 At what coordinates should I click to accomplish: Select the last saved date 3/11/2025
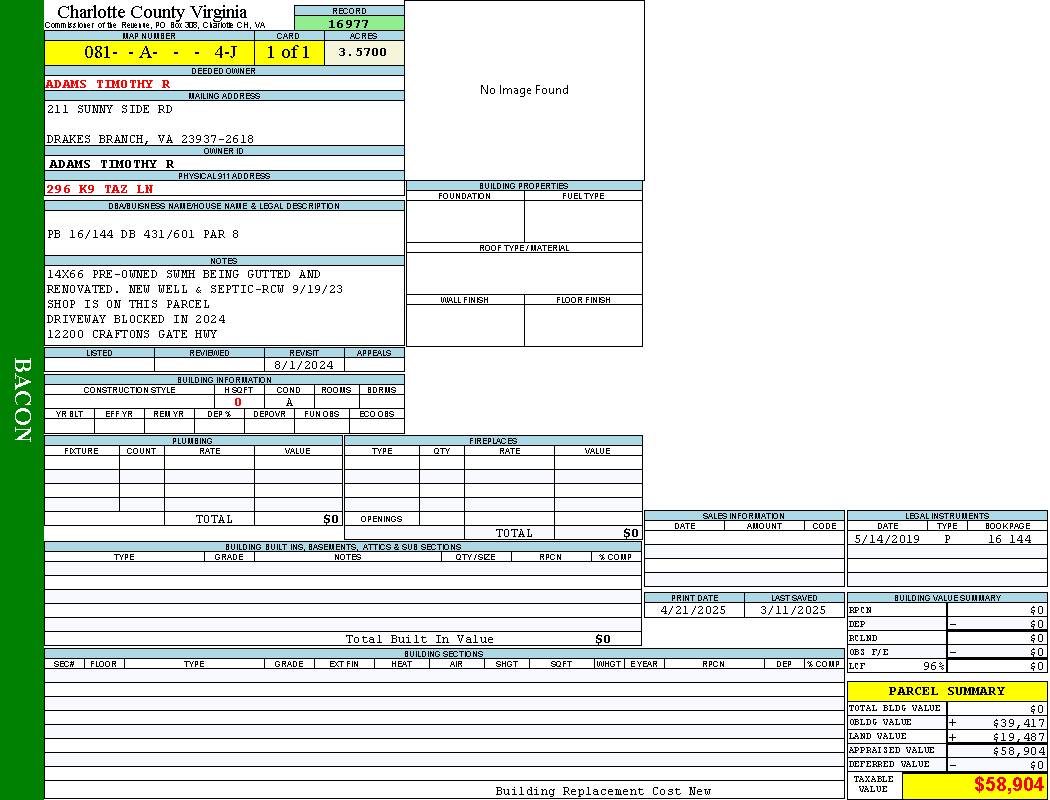793,610
